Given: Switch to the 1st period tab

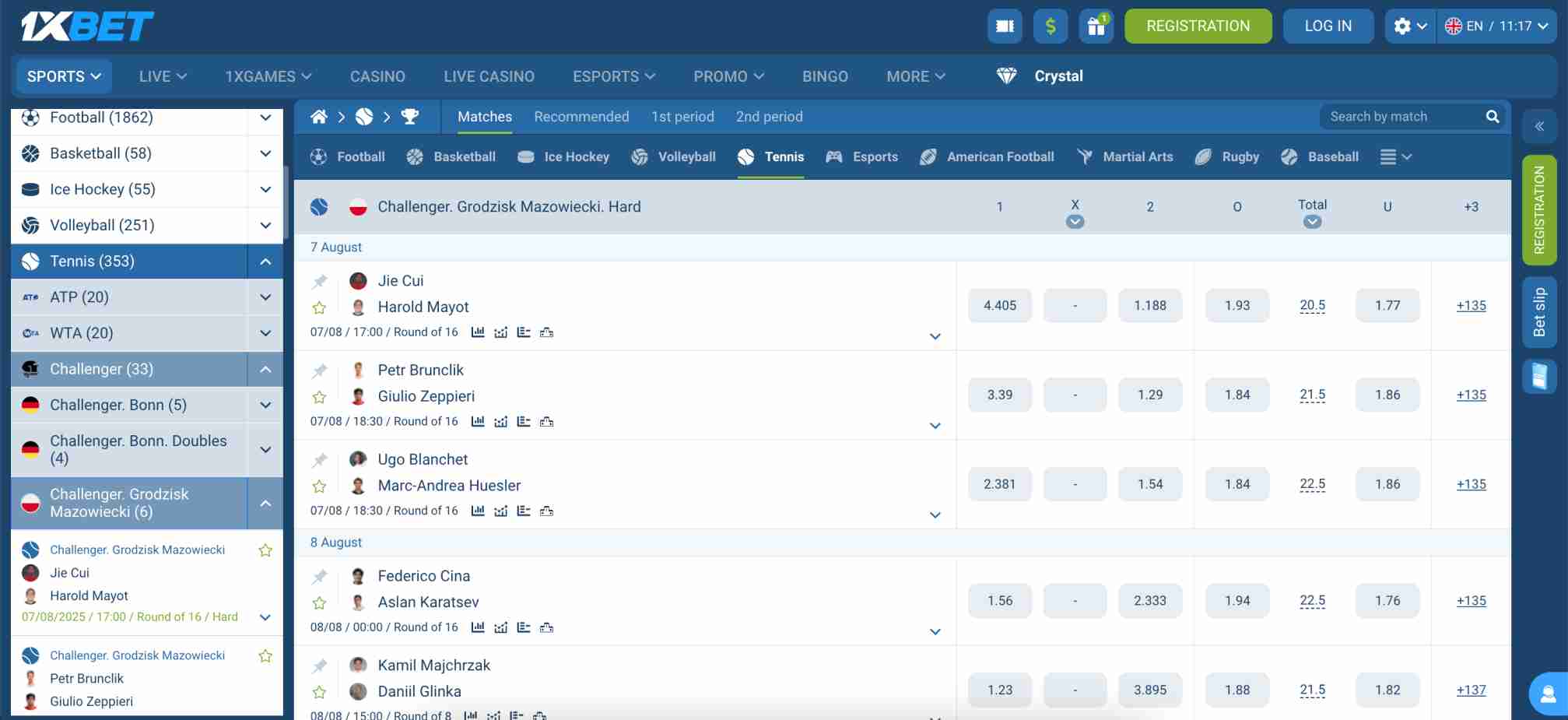Looking at the screenshot, I should [x=682, y=117].
